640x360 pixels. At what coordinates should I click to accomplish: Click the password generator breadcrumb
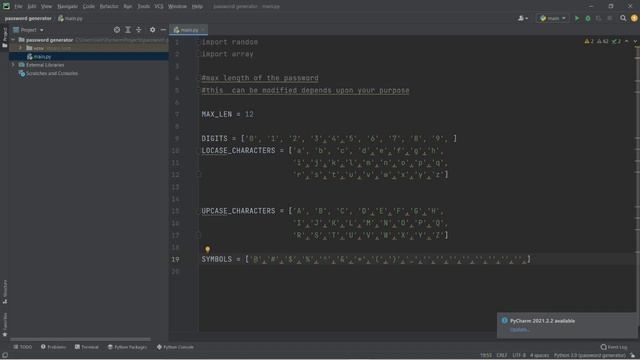point(28,18)
